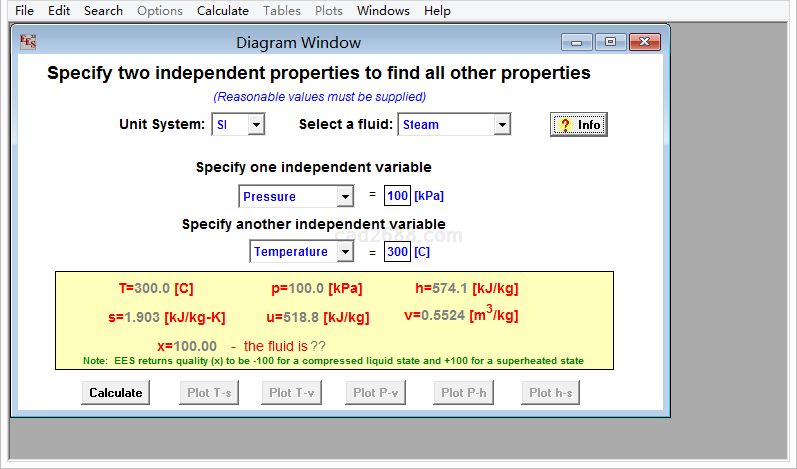Image resolution: width=797 pixels, height=469 pixels.
Task: Click the Plot P-v button
Action: (376, 393)
